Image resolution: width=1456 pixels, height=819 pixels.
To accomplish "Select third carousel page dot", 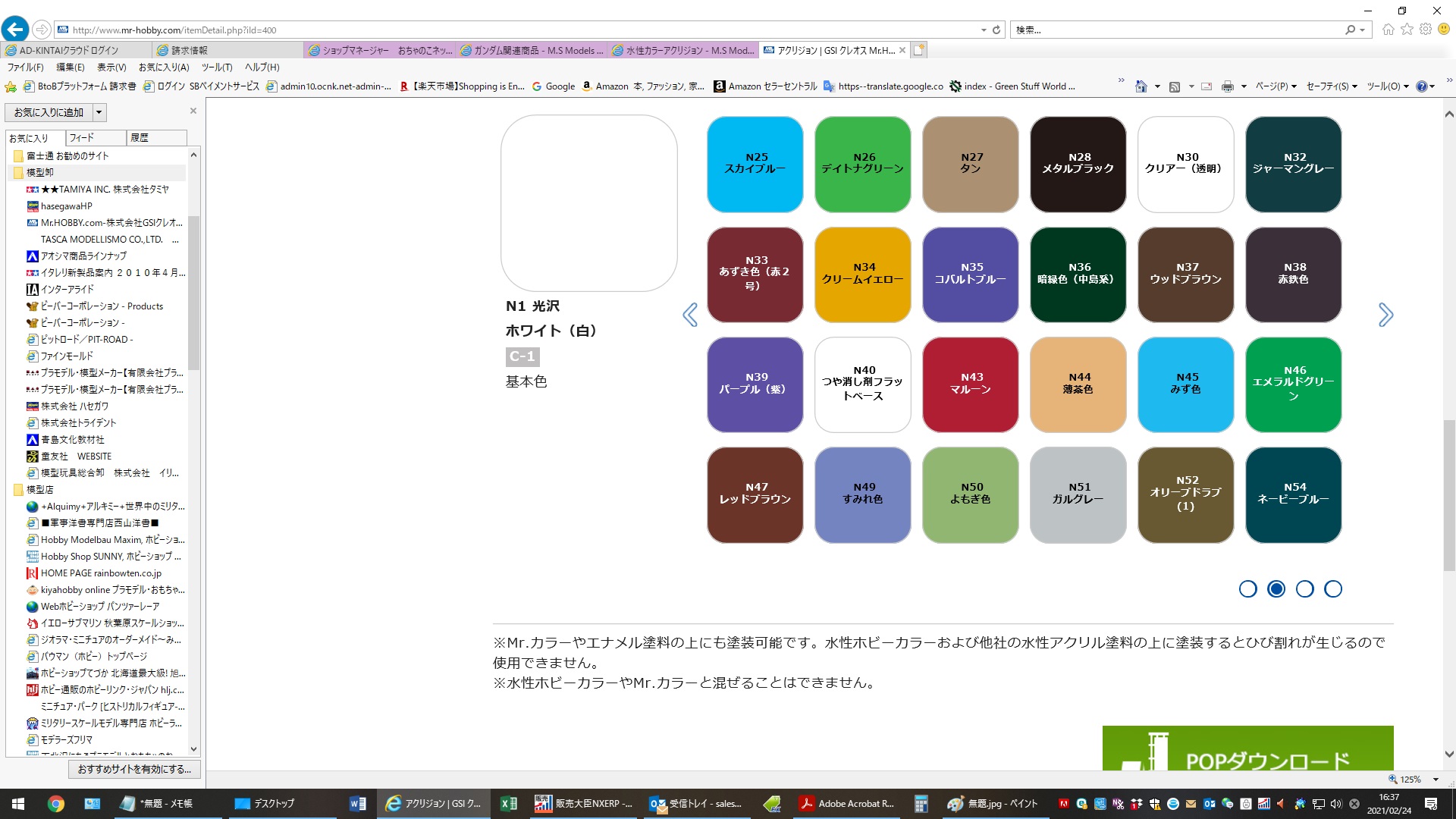I will (1304, 589).
